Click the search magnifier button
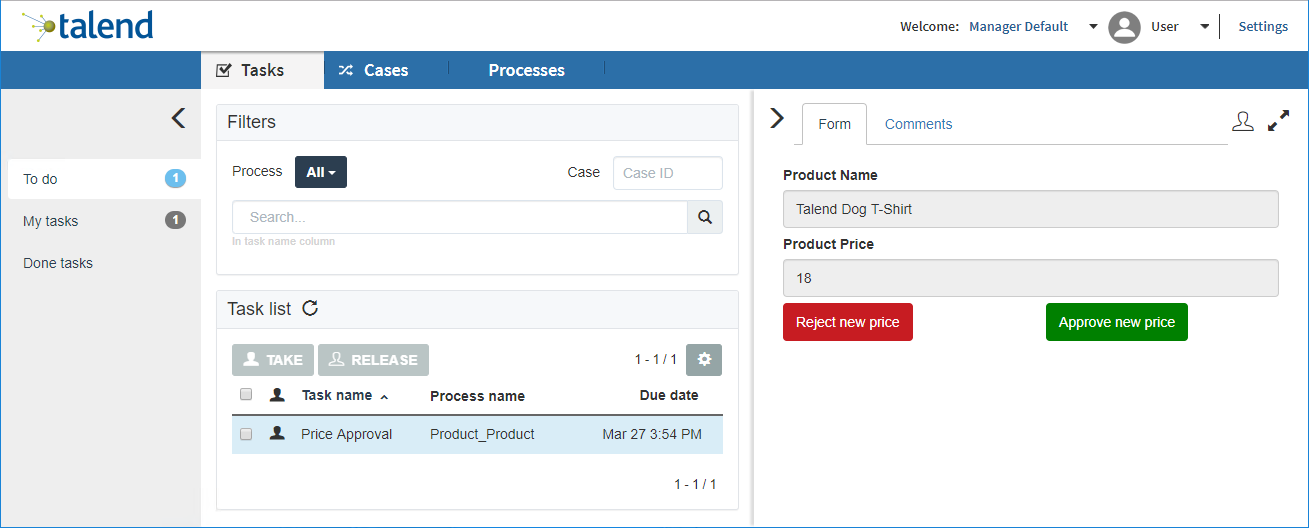The width and height of the screenshot is (1309, 528). click(x=704, y=217)
